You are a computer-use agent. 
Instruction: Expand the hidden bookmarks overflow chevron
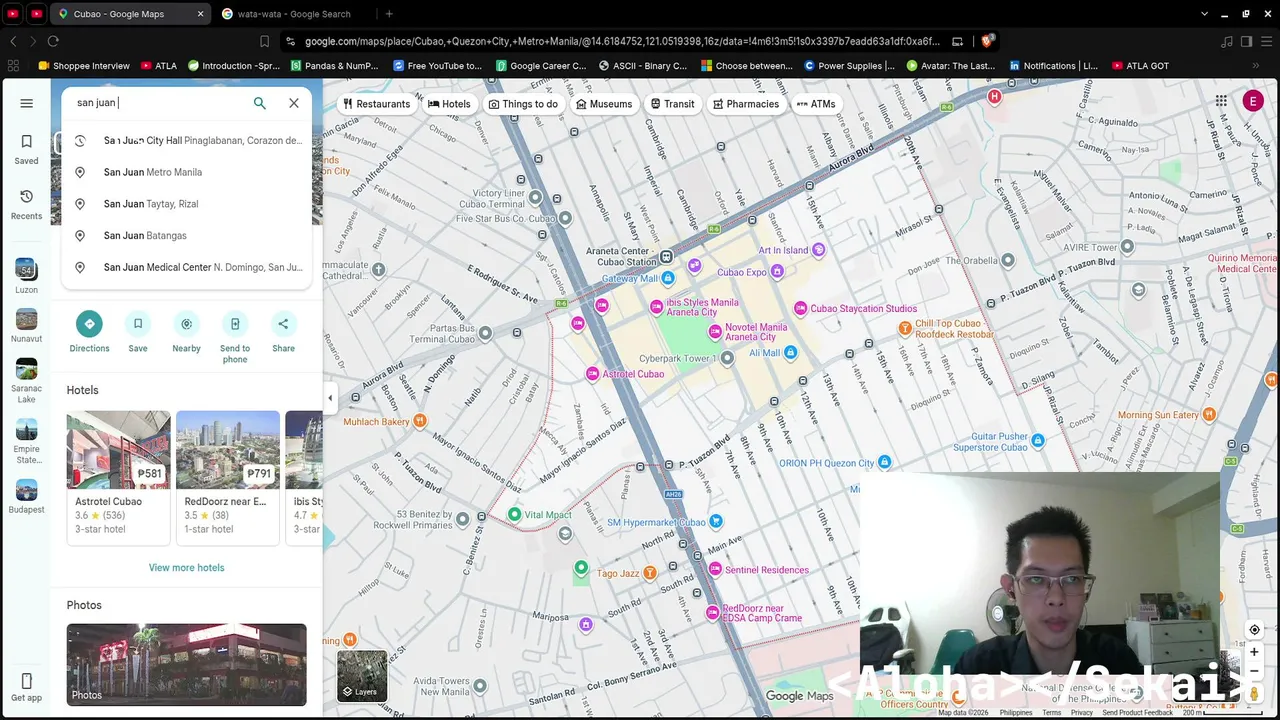[1256, 66]
